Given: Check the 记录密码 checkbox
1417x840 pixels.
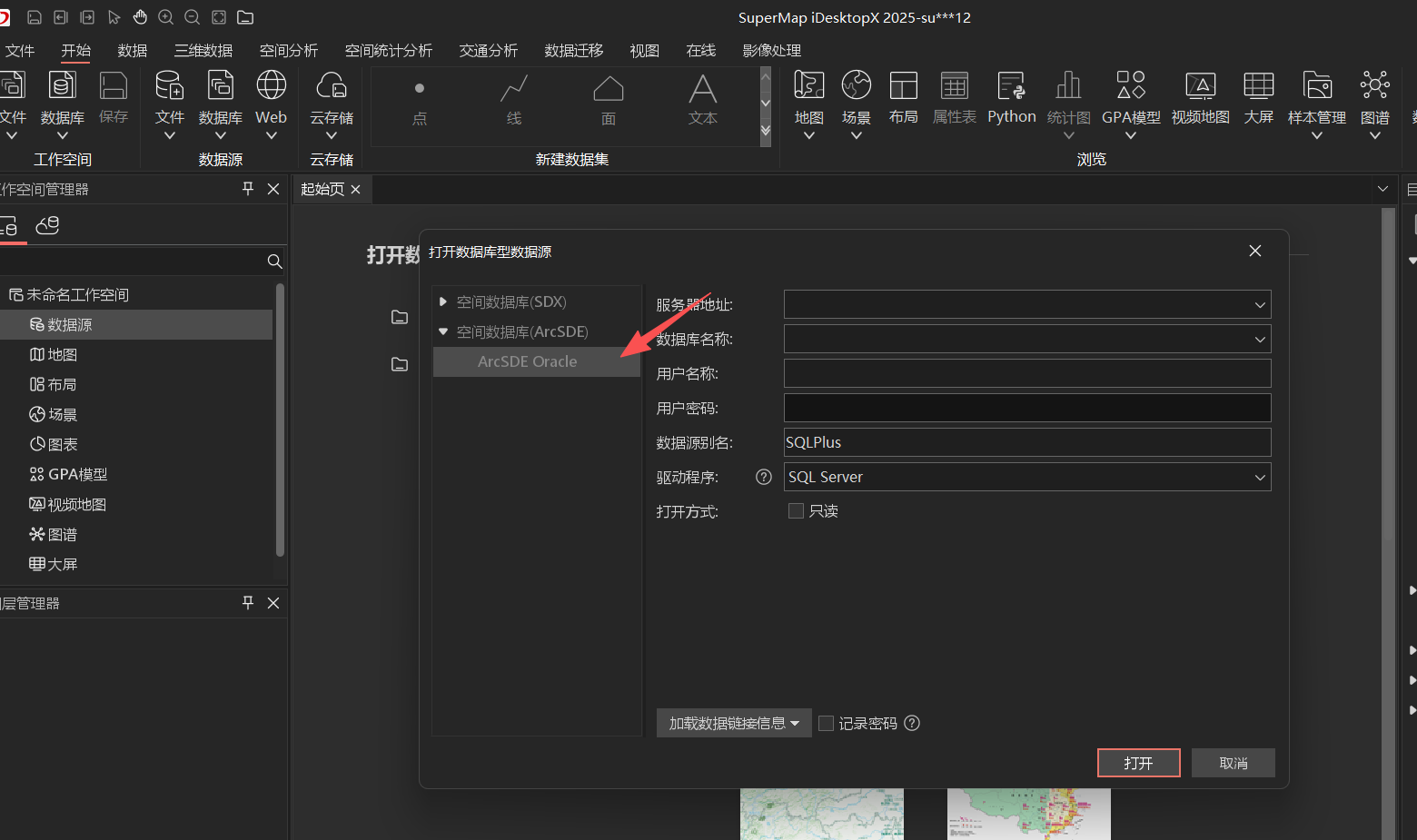Looking at the screenshot, I should pos(827,724).
